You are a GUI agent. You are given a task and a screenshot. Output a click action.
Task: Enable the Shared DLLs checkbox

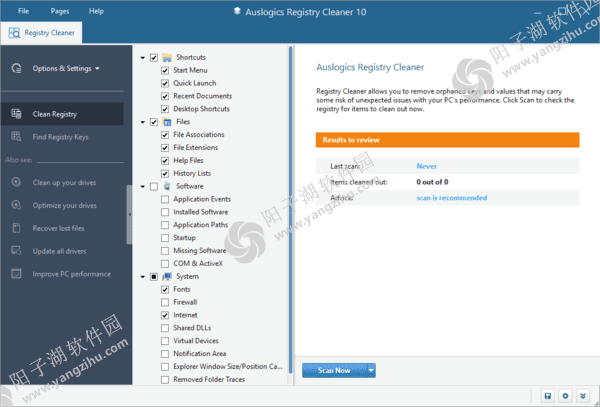pos(165,328)
